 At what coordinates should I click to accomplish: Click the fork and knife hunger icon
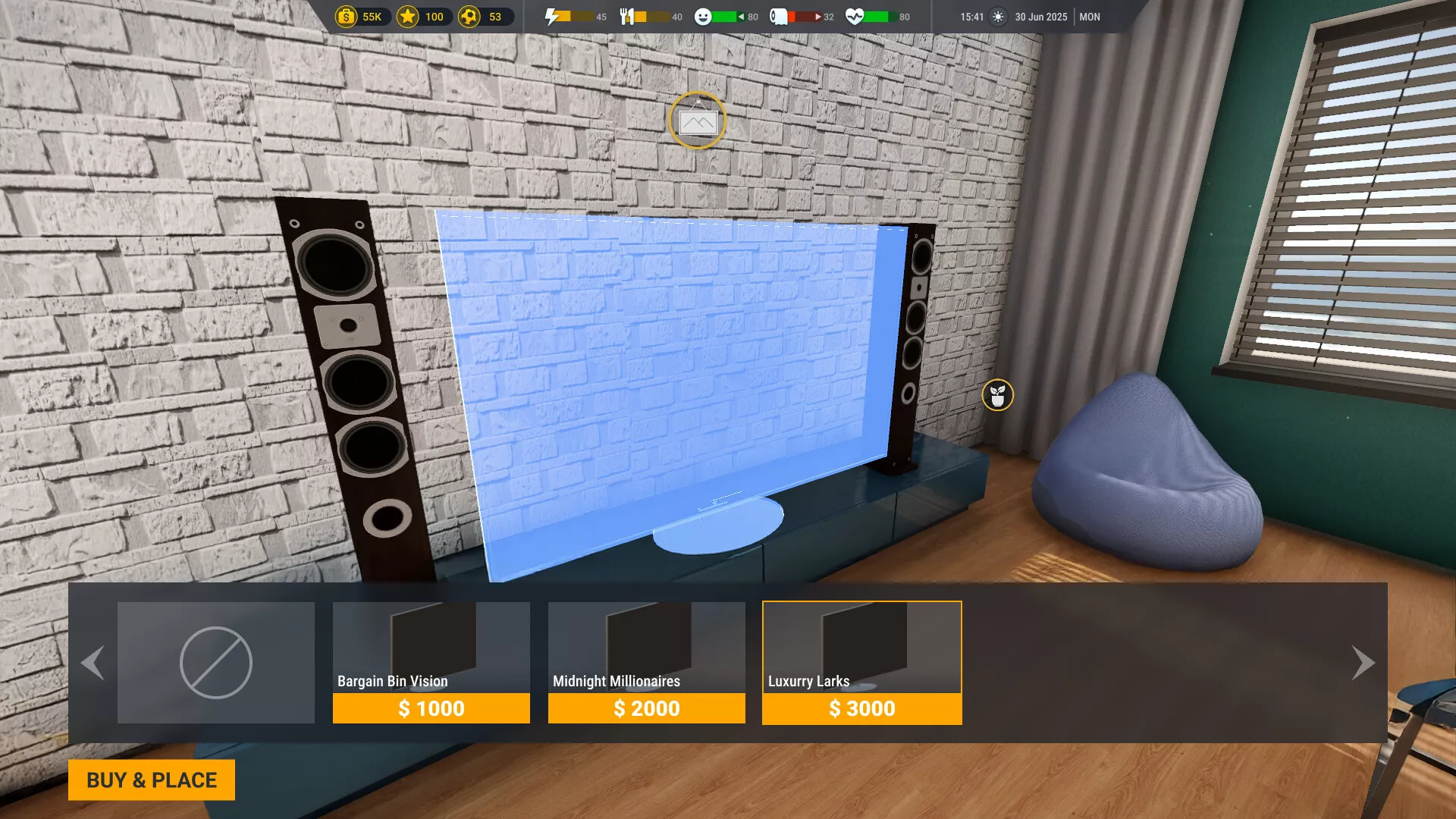[626, 17]
